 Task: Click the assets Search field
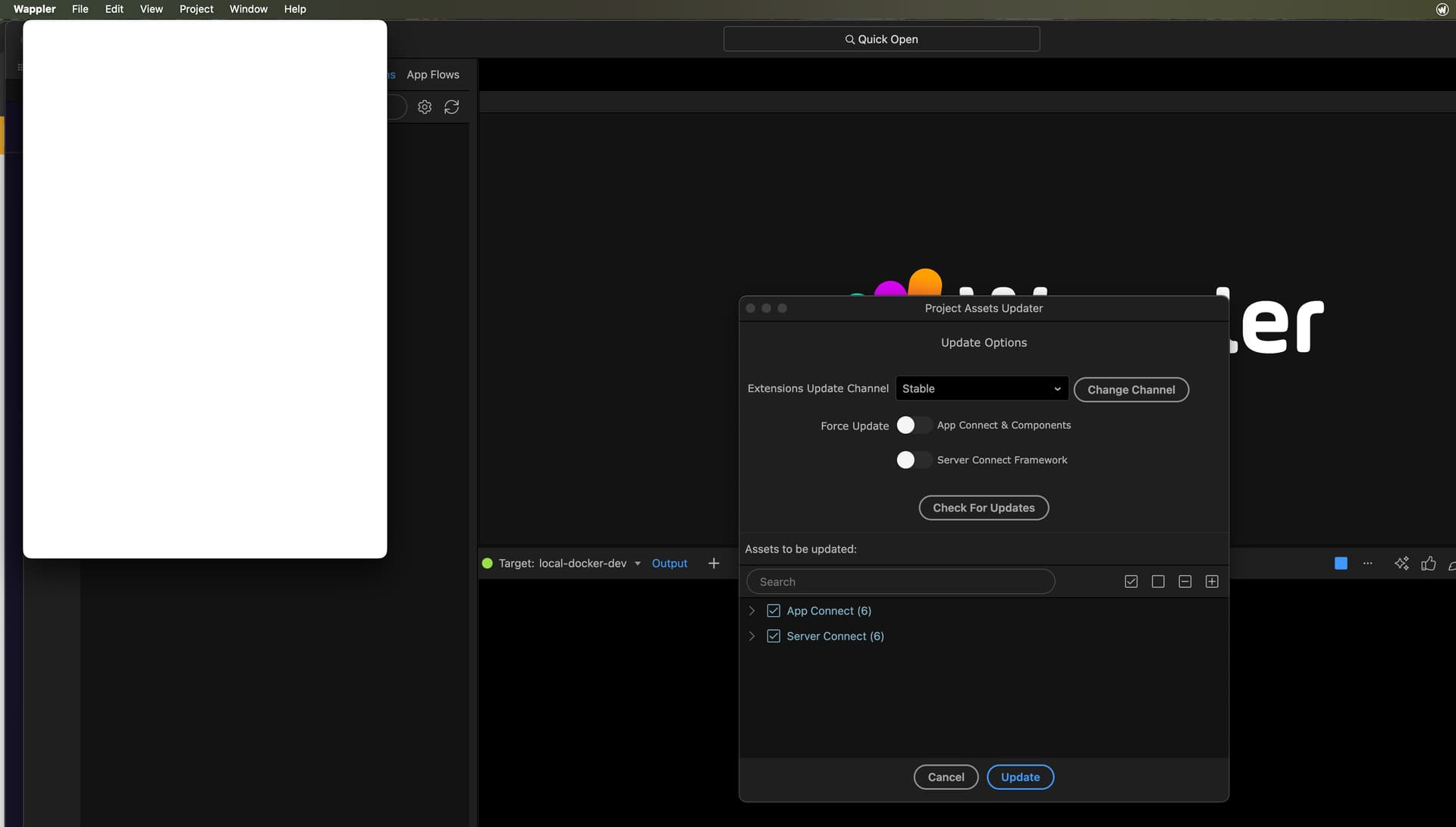(900, 581)
